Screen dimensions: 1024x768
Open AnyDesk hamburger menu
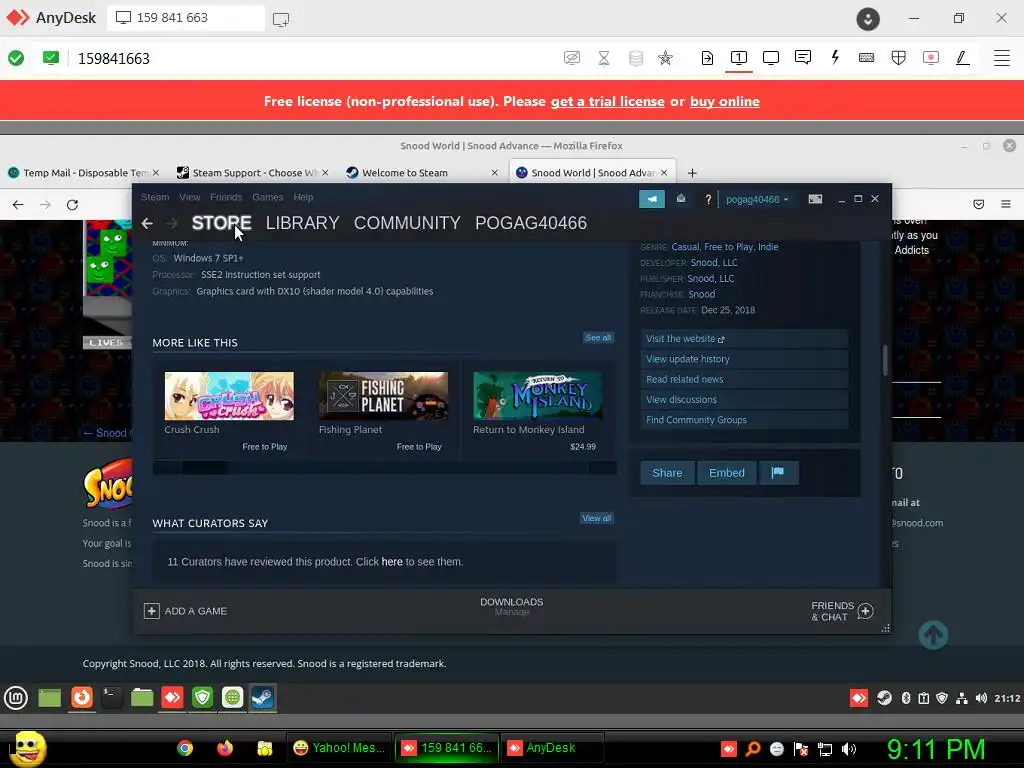pos(1002,58)
